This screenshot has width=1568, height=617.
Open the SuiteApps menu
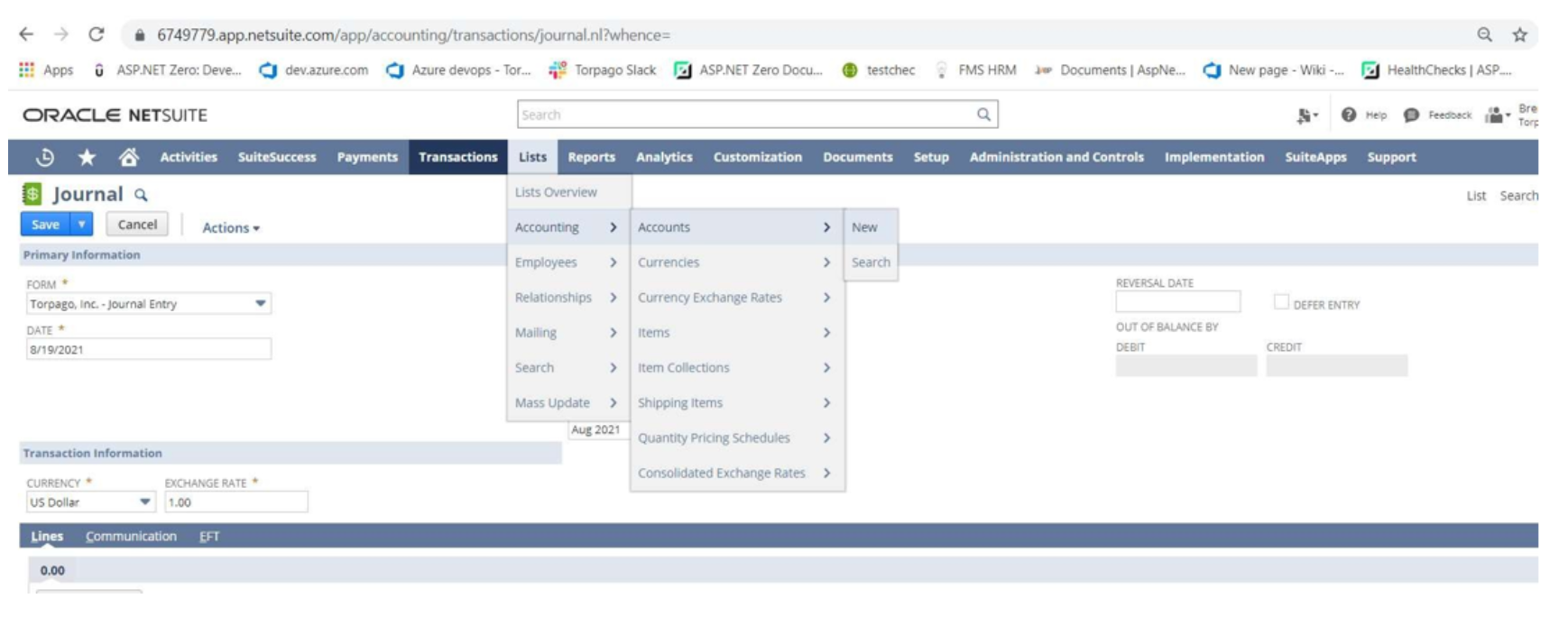(1315, 157)
